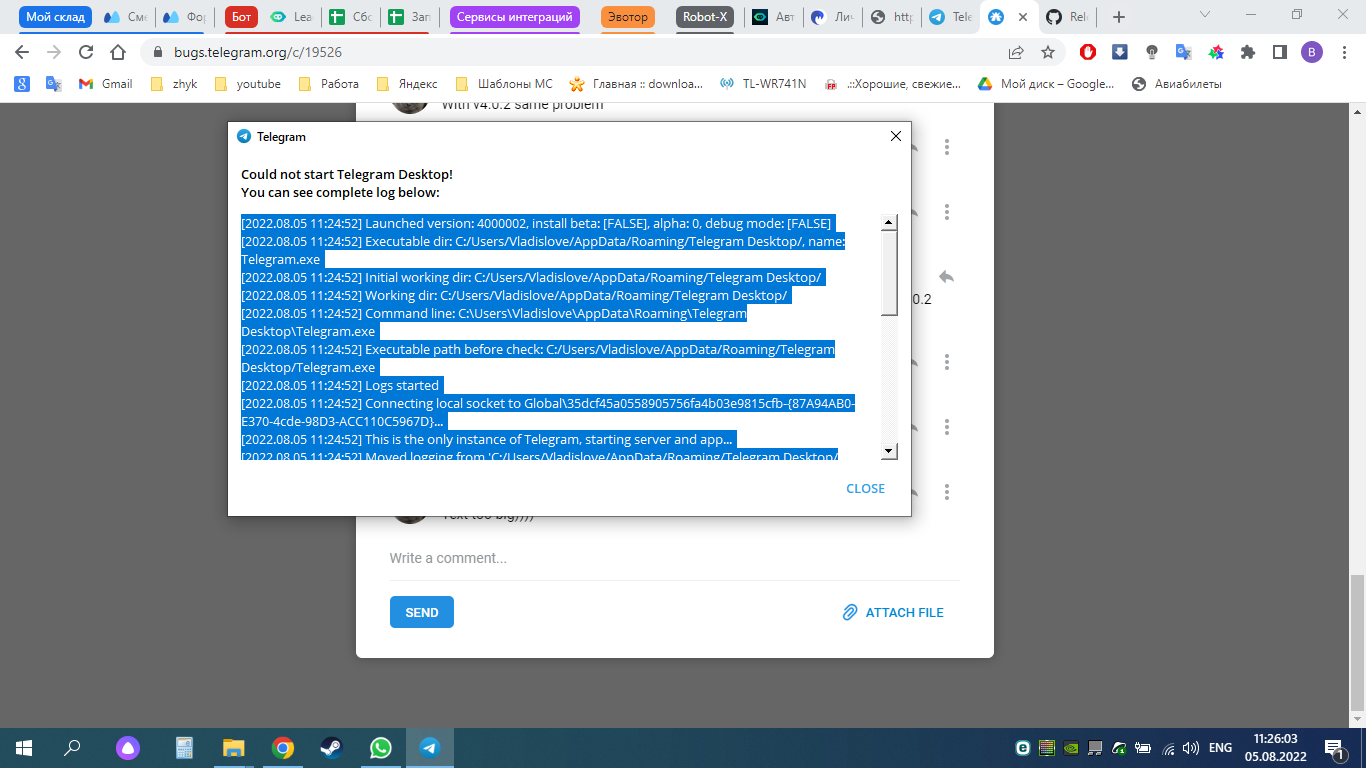This screenshot has height=768, width=1366.
Task: Switch to the 'Эвотор' tab group
Action: 628,17
